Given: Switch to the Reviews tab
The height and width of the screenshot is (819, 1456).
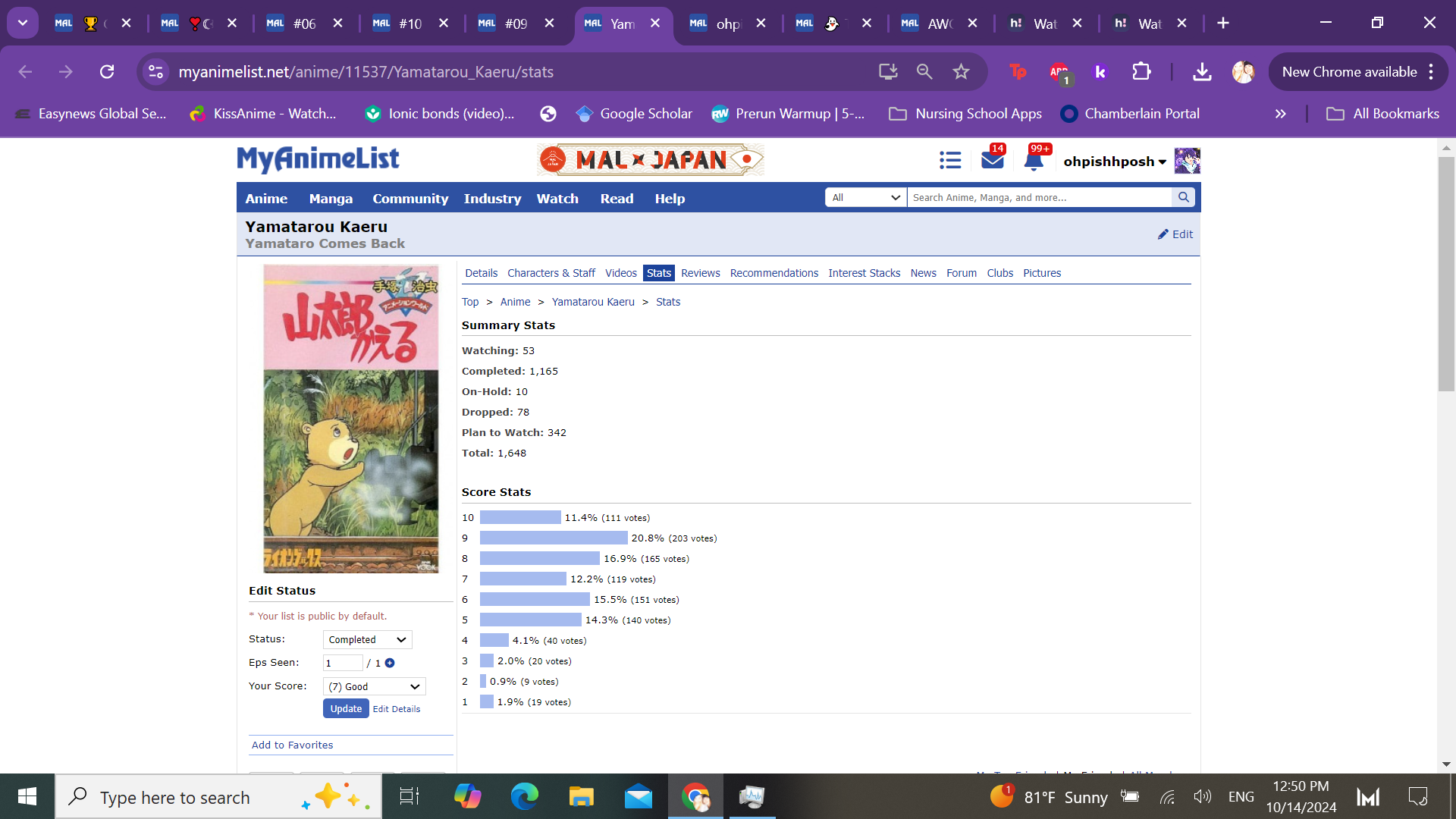Looking at the screenshot, I should 700,273.
